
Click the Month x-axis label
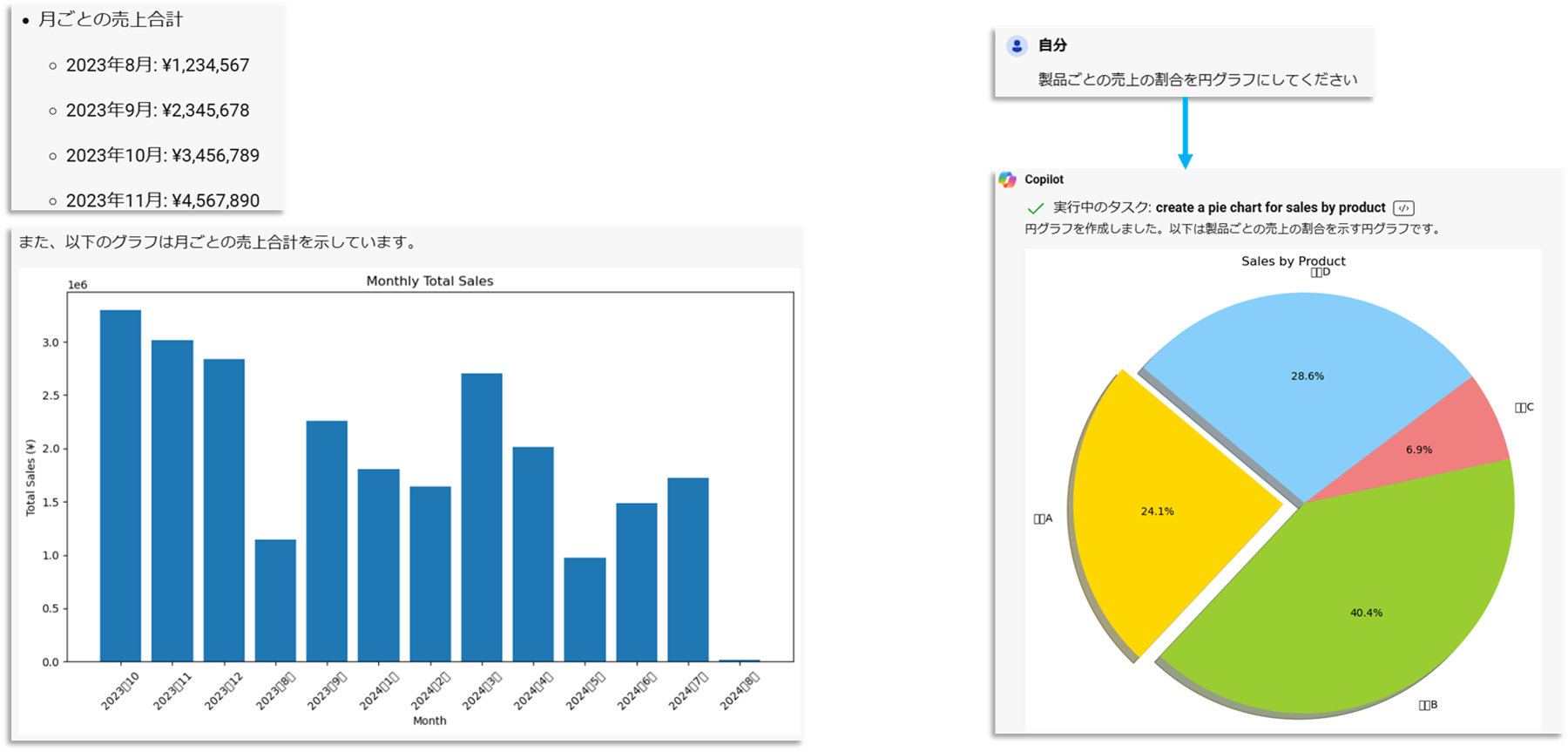429,721
